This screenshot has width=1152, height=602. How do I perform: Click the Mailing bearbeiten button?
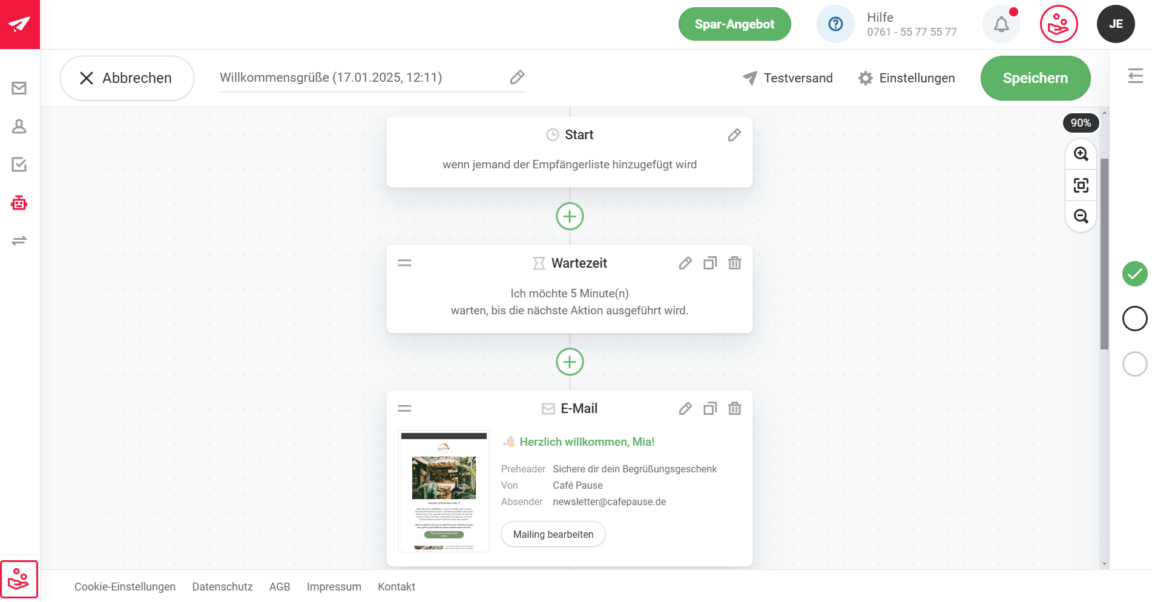553,534
